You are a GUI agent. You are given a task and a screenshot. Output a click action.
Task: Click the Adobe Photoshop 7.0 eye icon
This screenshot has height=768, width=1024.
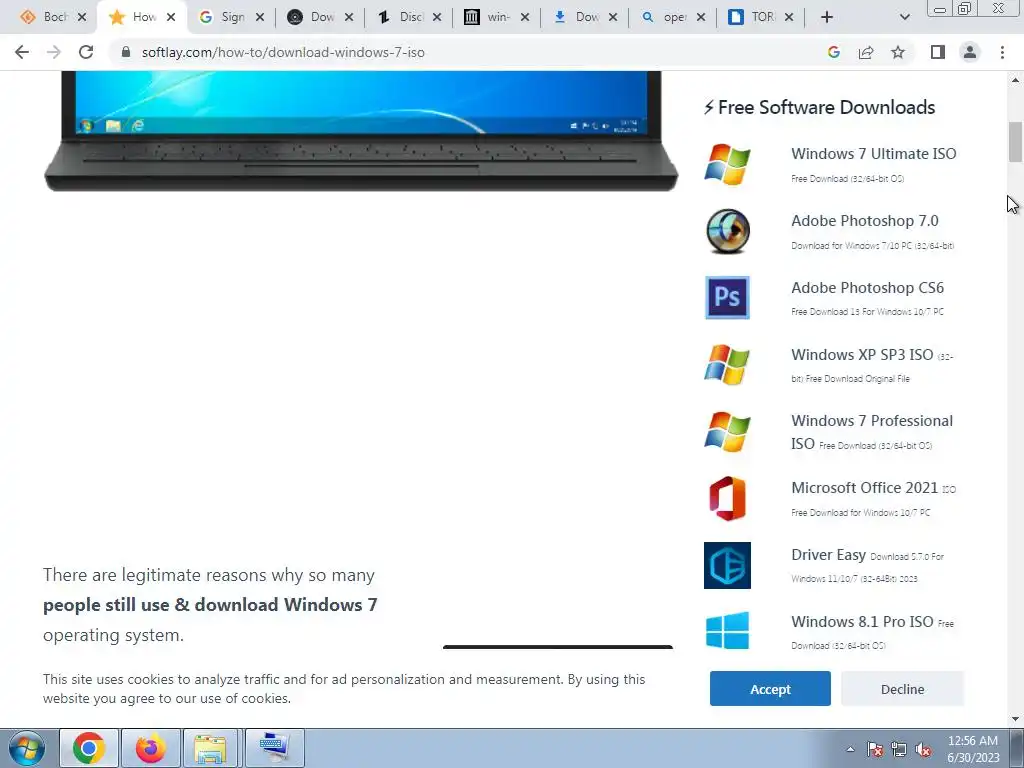[728, 231]
